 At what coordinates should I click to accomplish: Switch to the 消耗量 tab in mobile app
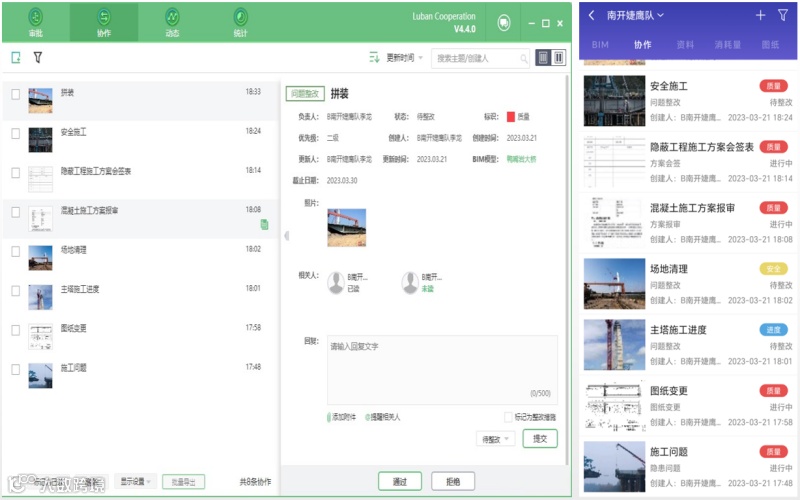[x=728, y=45]
